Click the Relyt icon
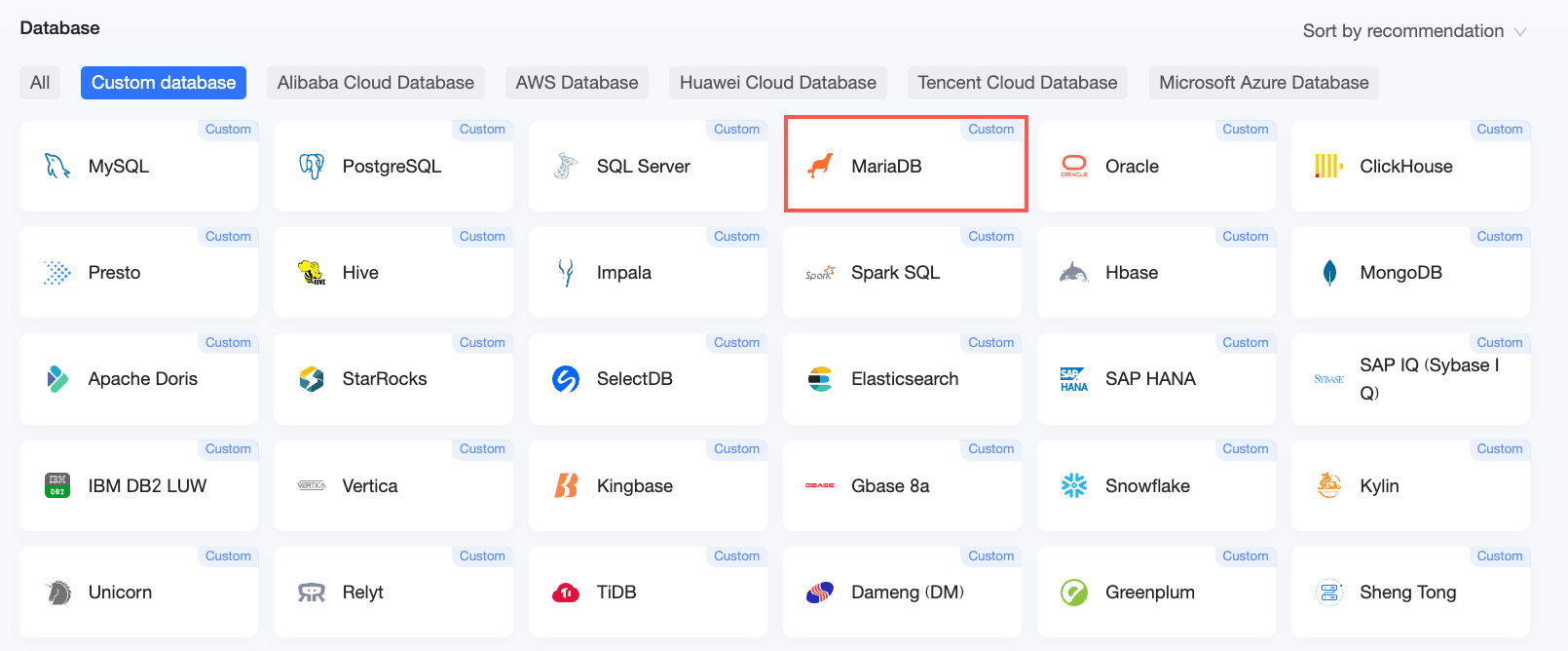This screenshot has width=1568, height=651. click(312, 593)
